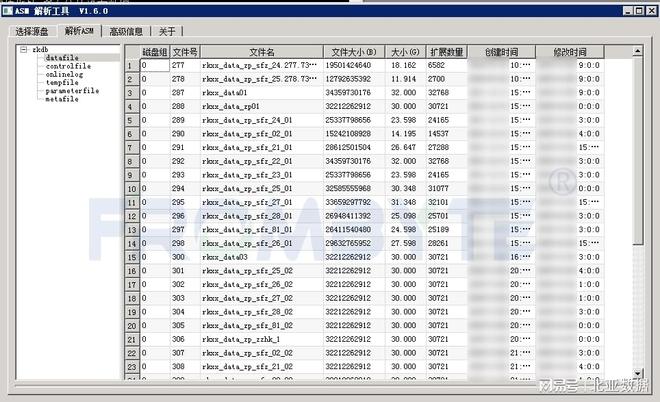Click file size 19501424640 cell

(354, 66)
